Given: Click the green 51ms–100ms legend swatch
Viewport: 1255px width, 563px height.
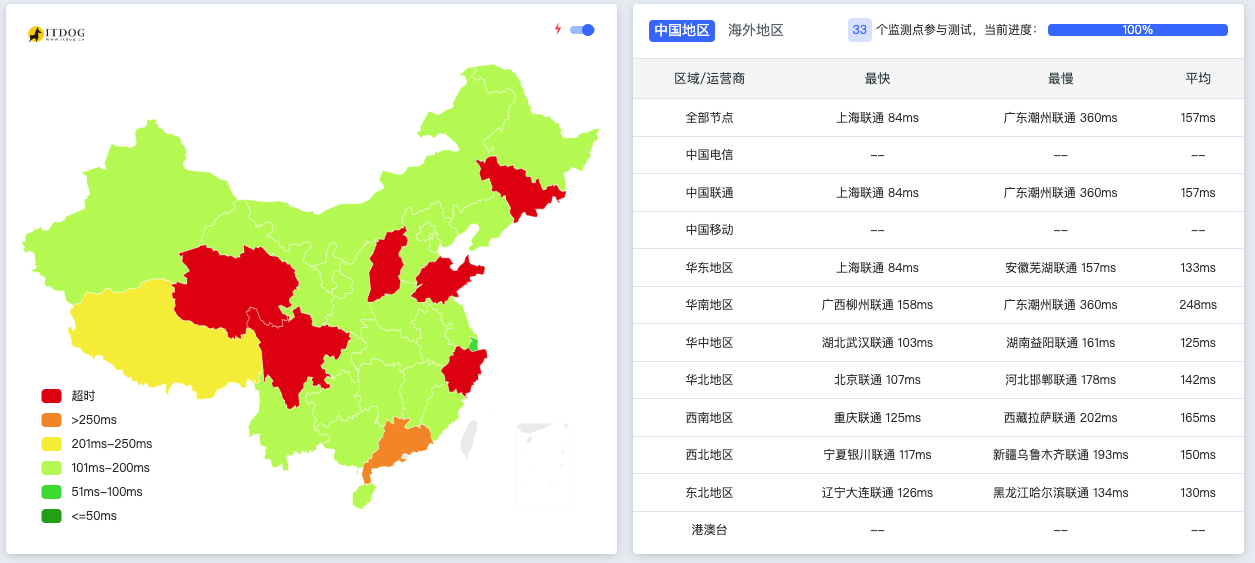Looking at the screenshot, I should point(52,492).
